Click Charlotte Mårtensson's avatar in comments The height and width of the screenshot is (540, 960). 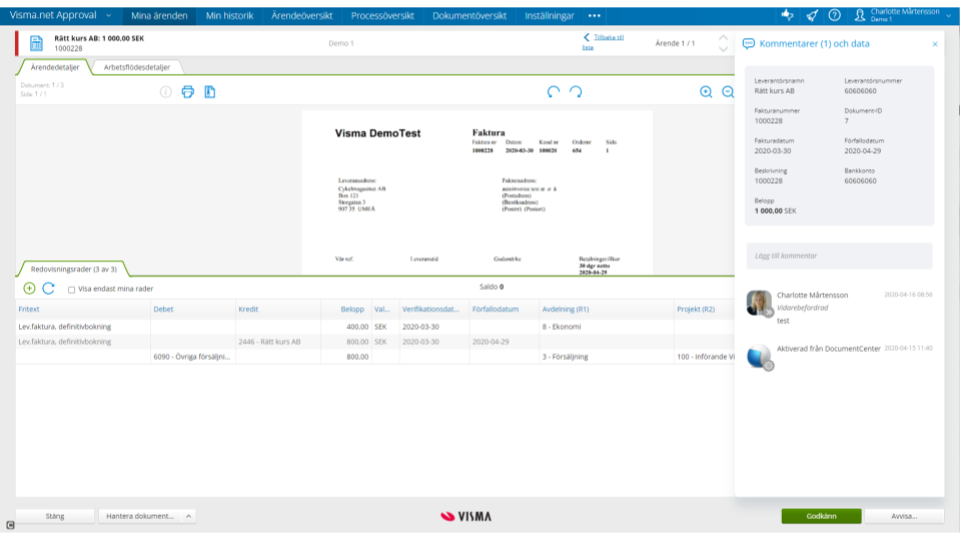pyautogui.click(x=759, y=303)
